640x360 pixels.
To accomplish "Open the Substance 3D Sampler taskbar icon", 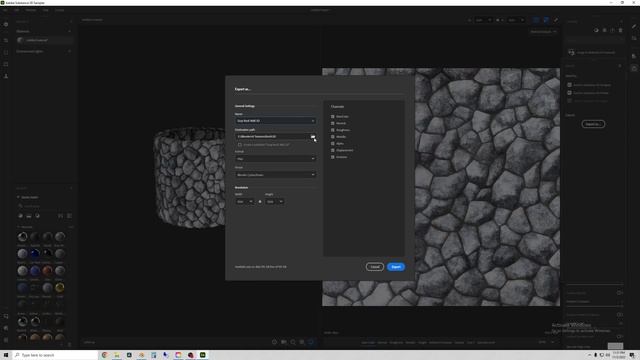I will coord(203,355).
